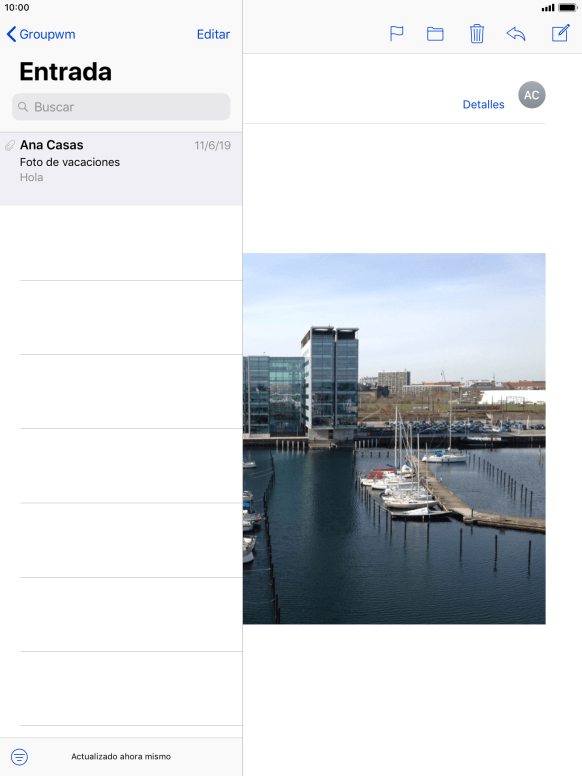
Task: Tap the battery indicator in status bar
Action: tap(567, 7)
